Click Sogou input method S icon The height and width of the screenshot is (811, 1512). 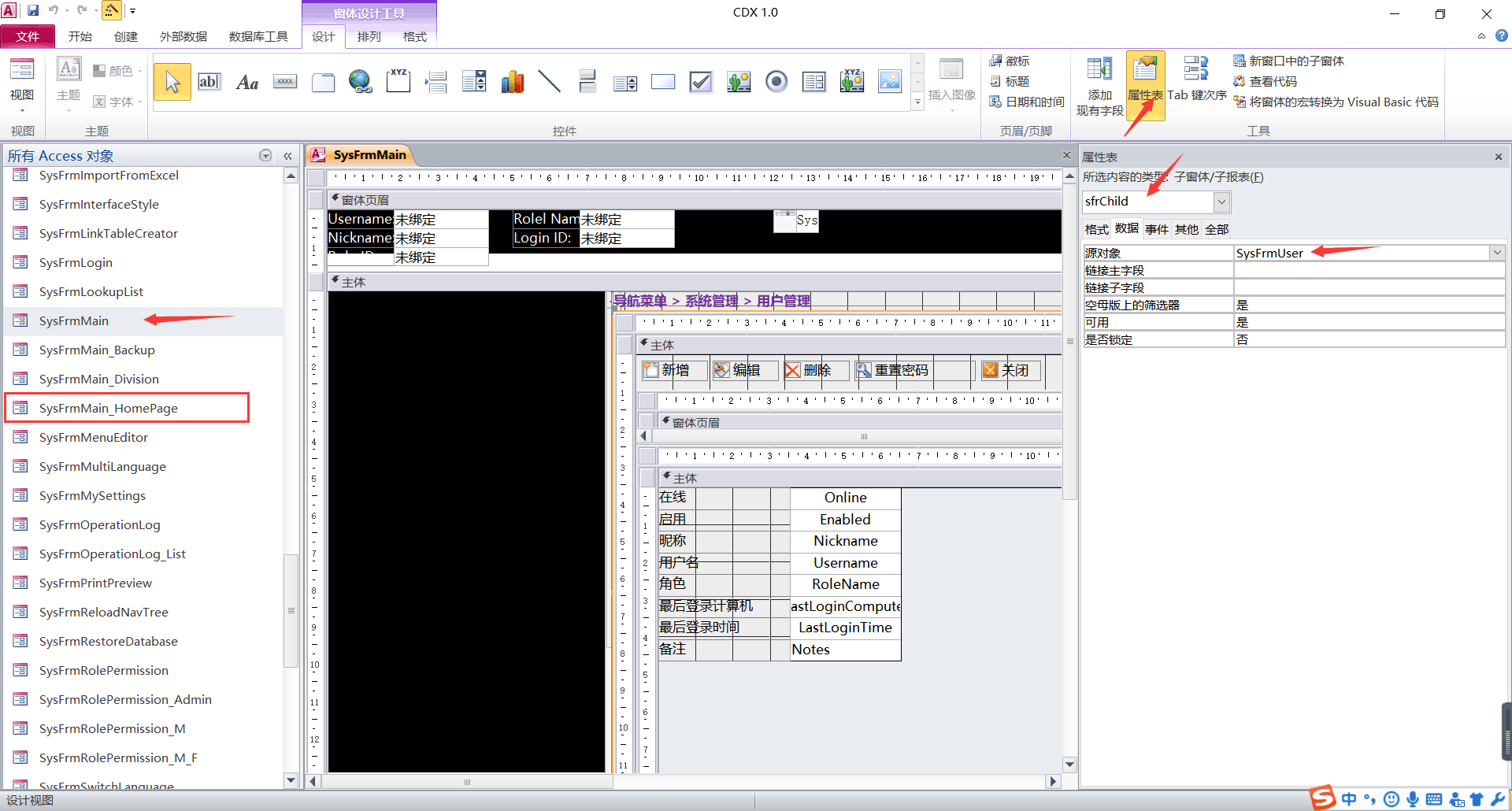[x=1323, y=798]
